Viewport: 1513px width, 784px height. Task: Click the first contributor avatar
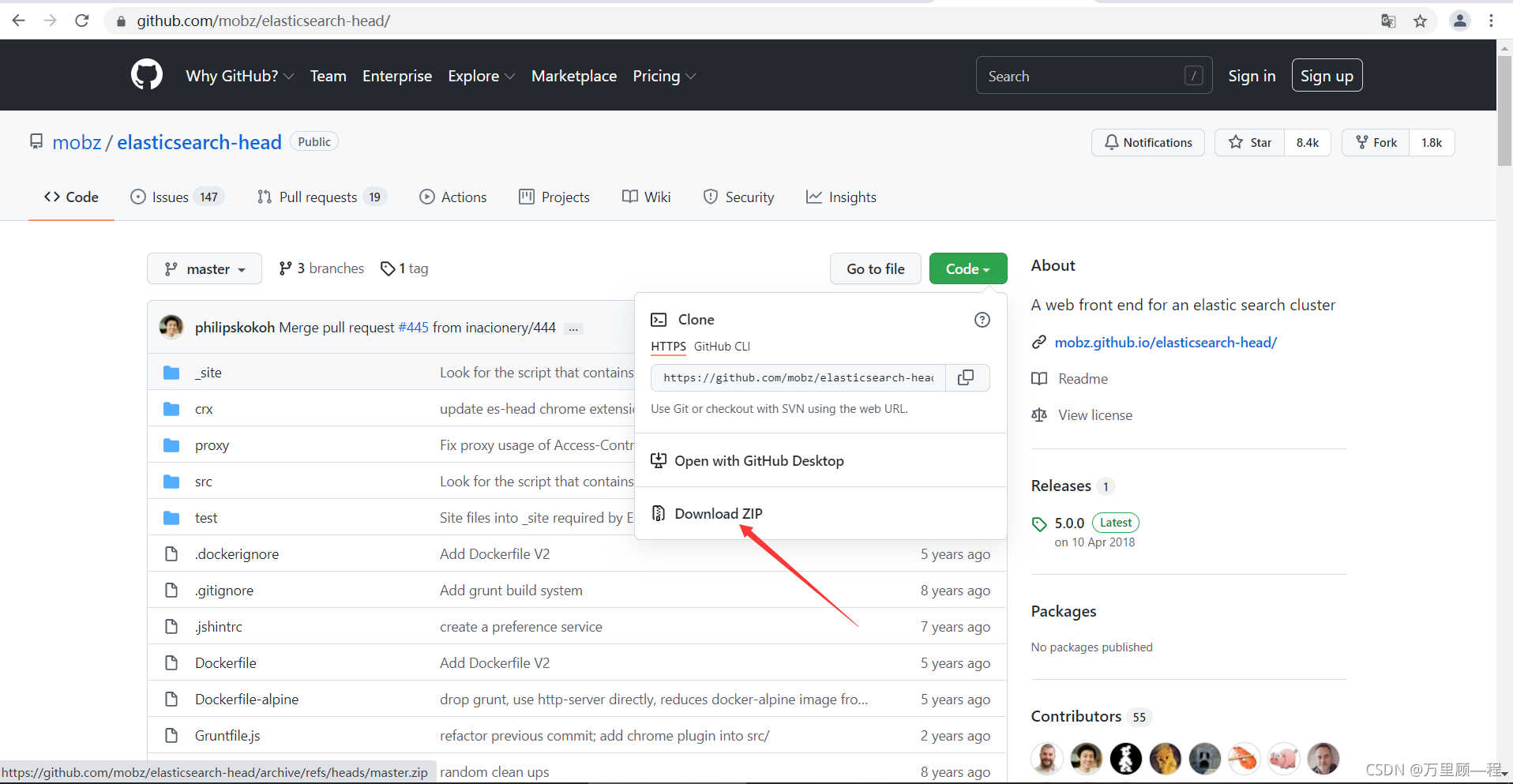pyautogui.click(x=1047, y=759)
